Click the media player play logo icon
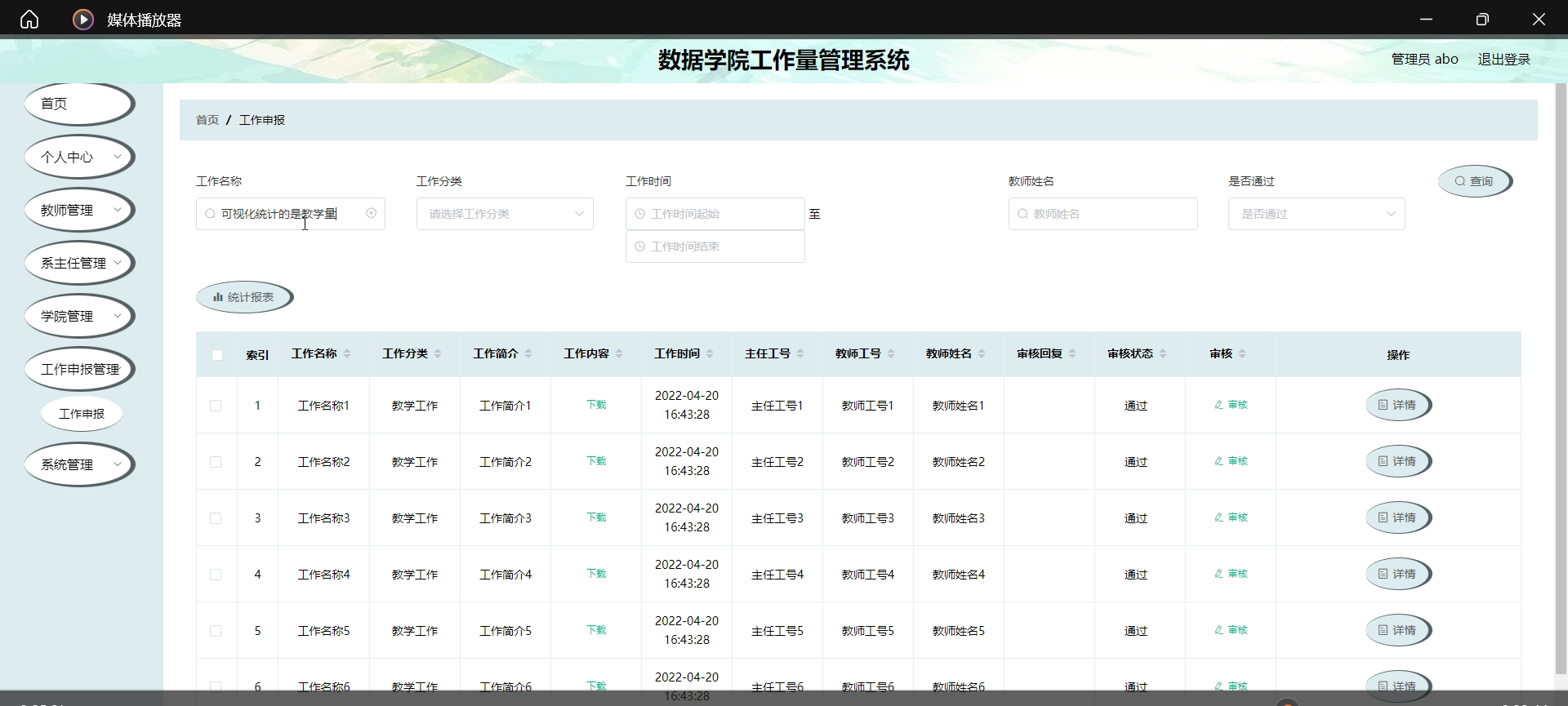 pyautogui.click(x=83, y=19)
